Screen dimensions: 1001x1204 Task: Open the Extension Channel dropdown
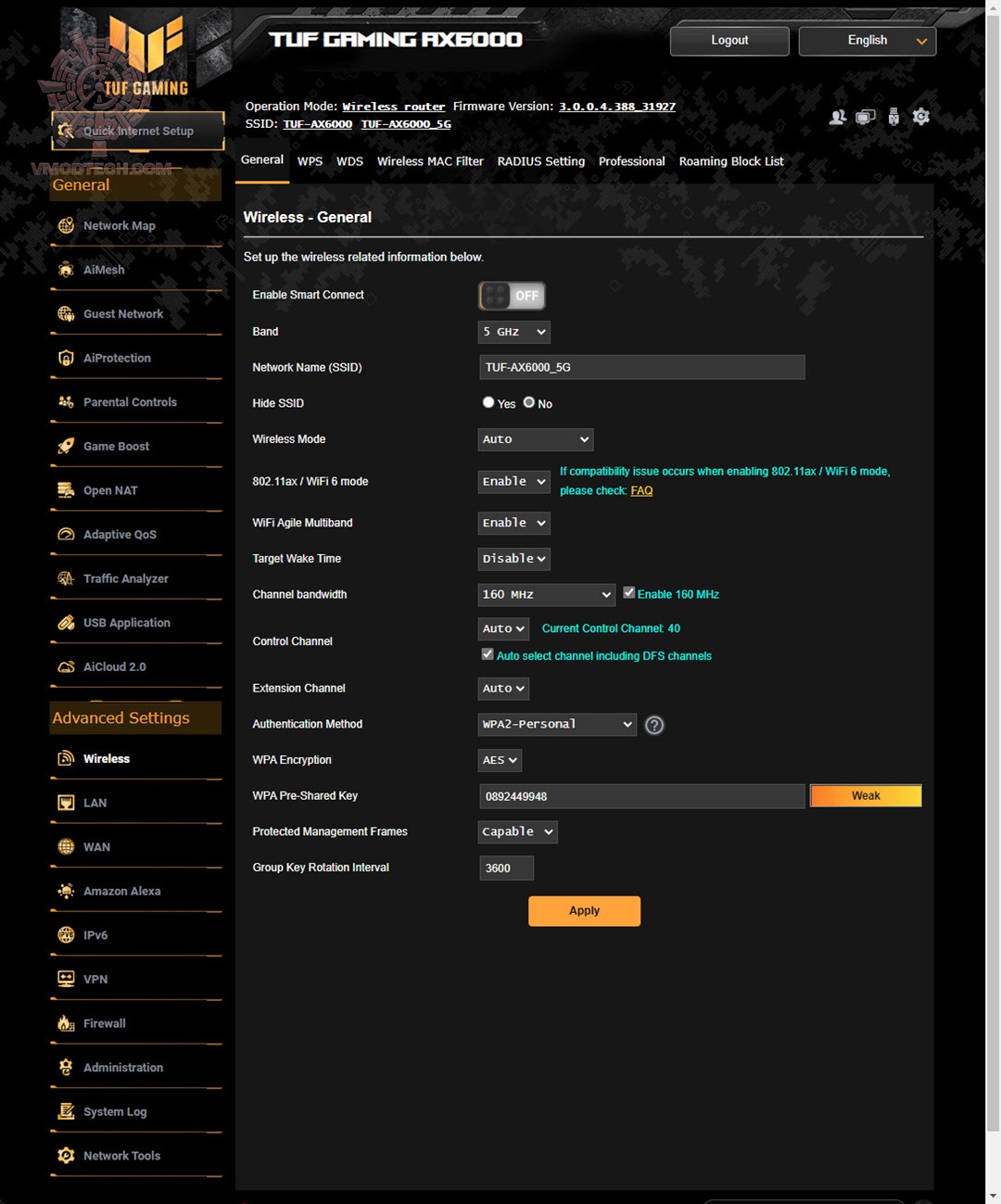tap(503, 689)
